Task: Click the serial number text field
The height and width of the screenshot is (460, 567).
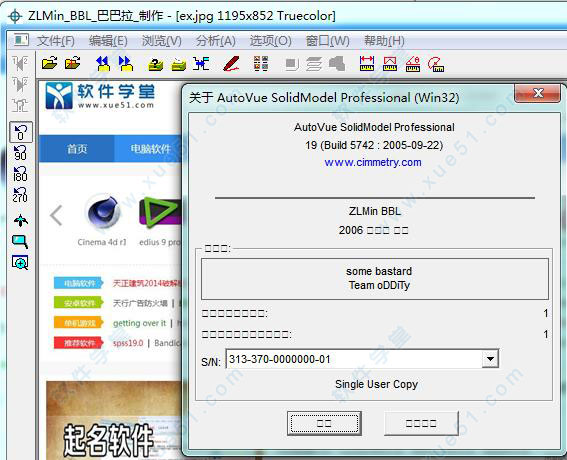Action: (354, 359)
